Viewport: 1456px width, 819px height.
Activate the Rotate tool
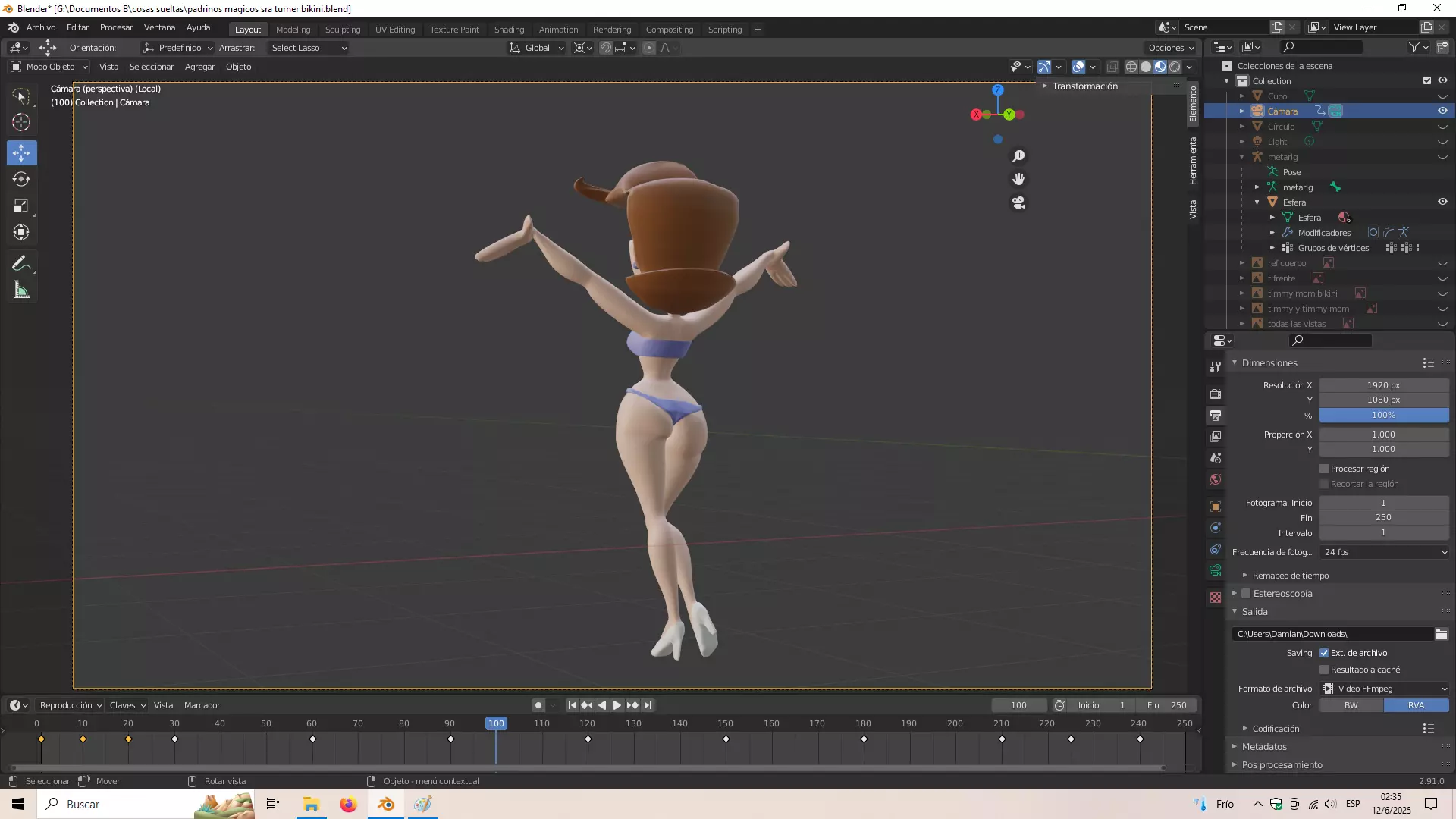21,179
